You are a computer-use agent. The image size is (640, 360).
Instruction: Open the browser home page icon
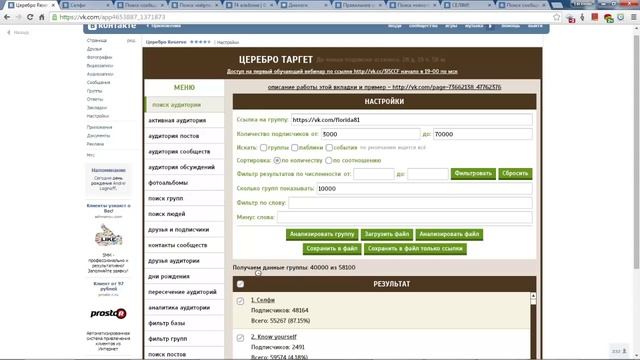pyautogui.click(x=42, y=17)
